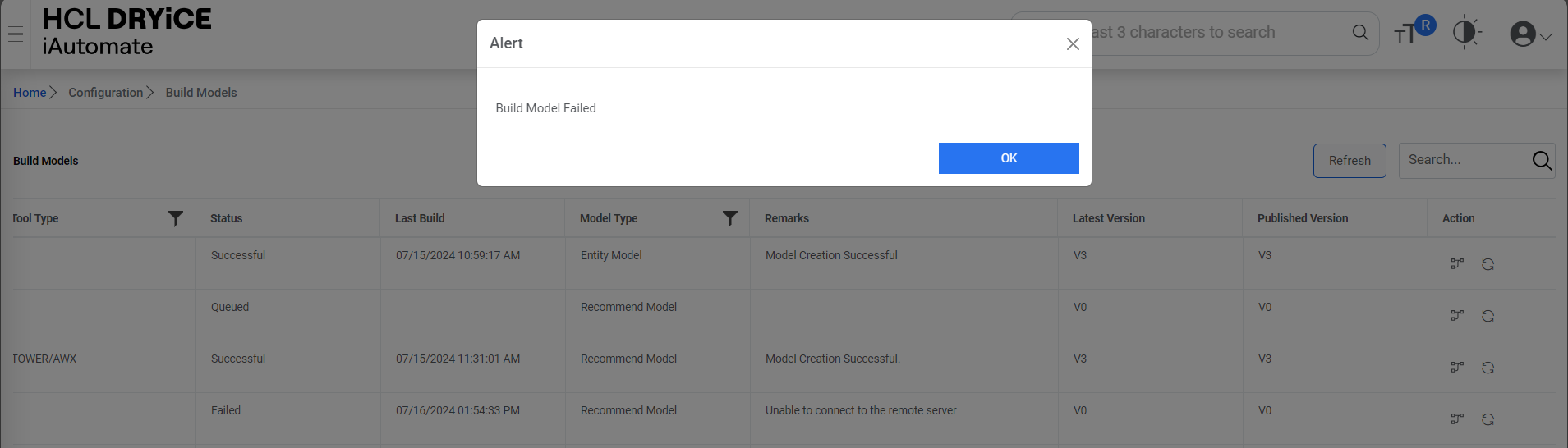Click the rebuild icon for Failed row
The width and height of the screenshot is (1568, 448).
(1488, 419)
